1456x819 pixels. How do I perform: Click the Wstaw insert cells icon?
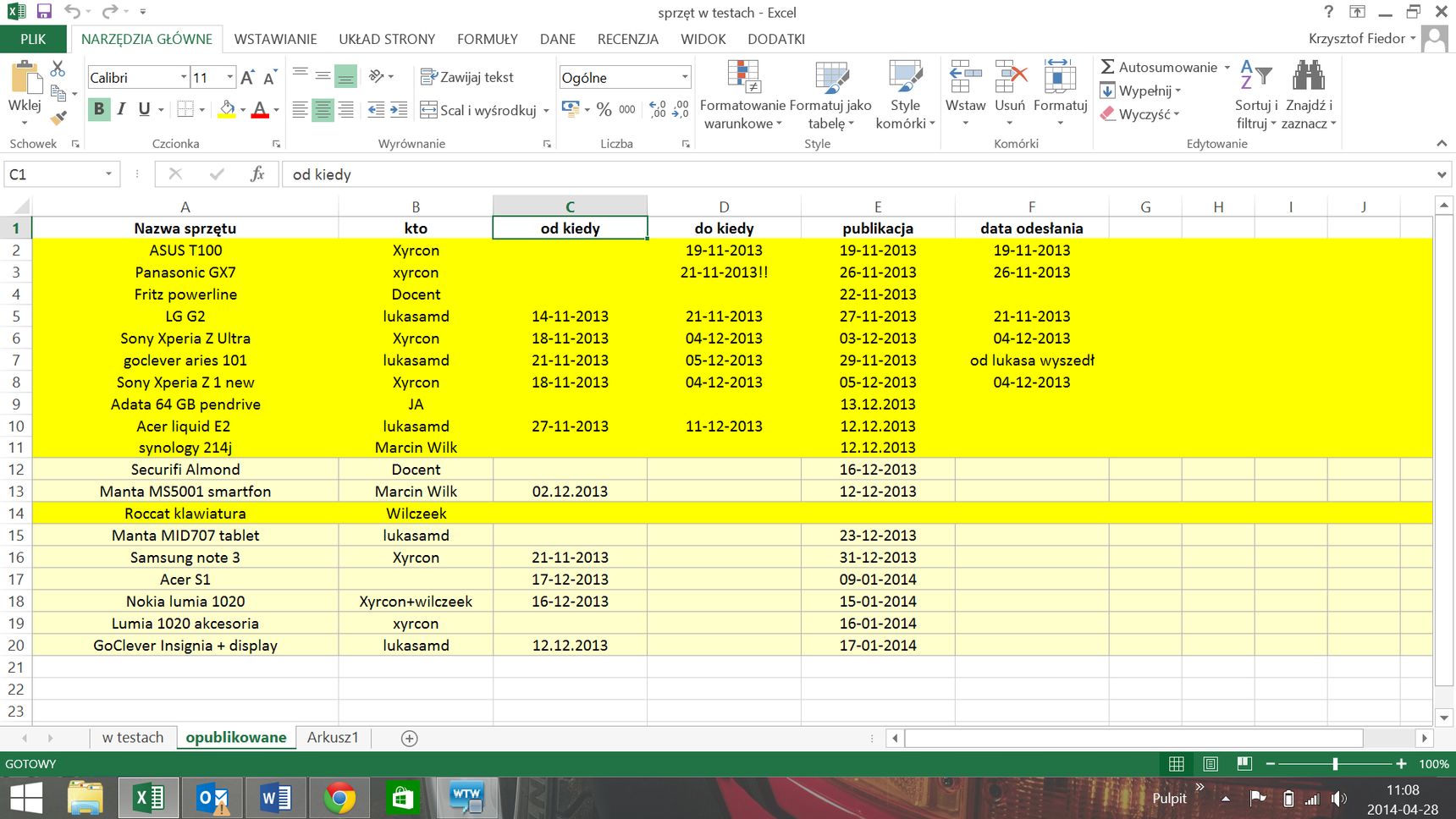[x=965, y=76]
